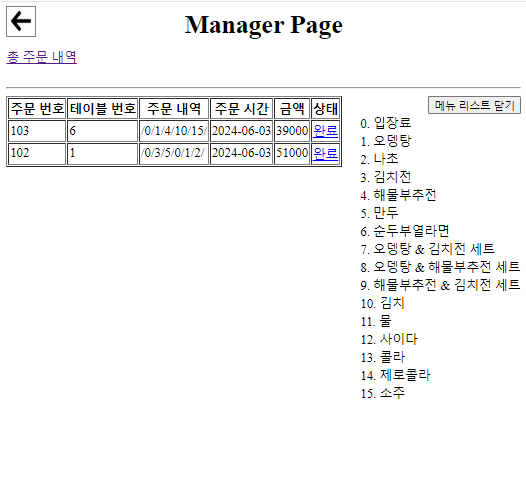Click the back arrow icon

(21, 21)
